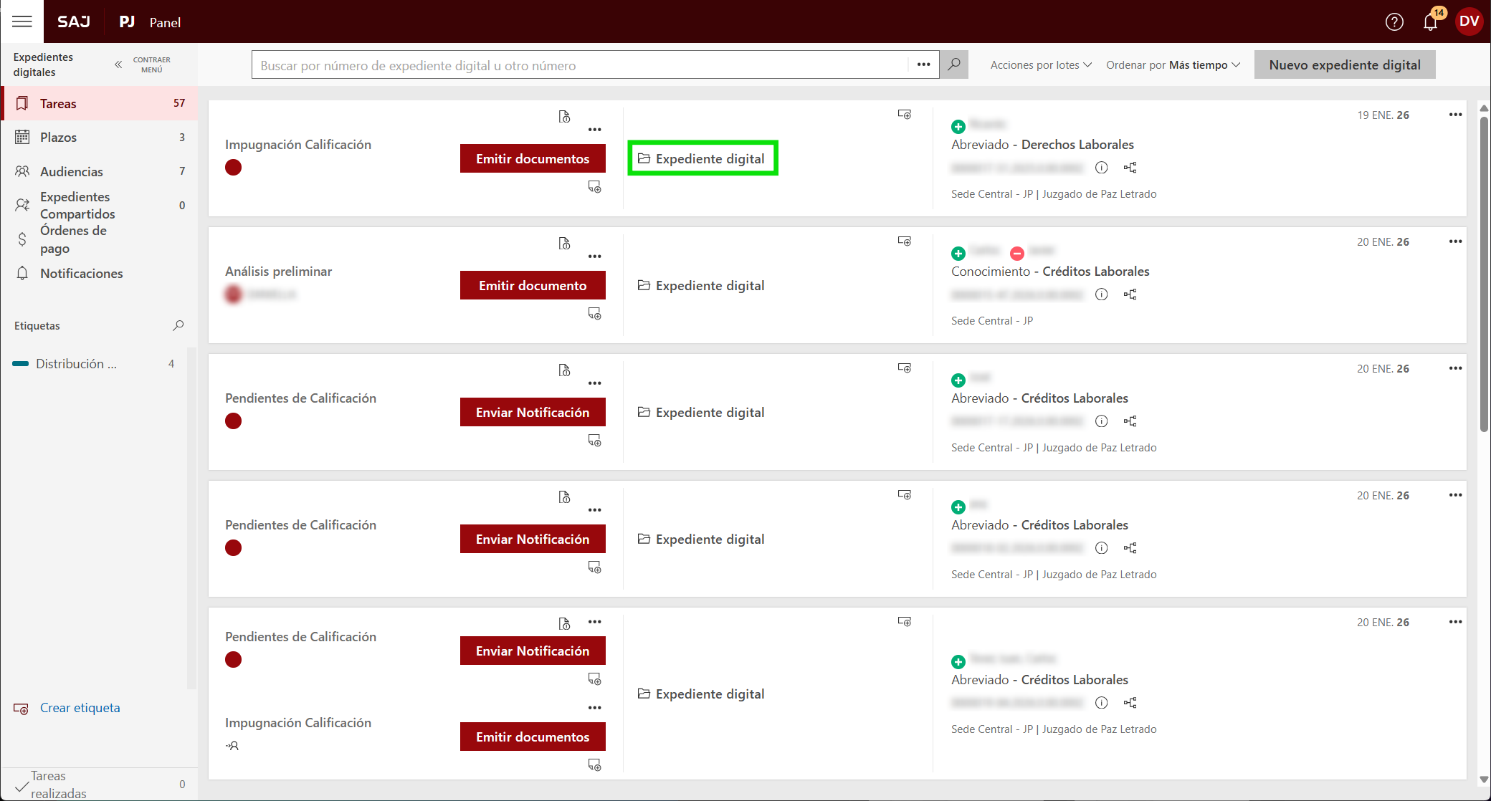Screen dimensions: 1491x801
Task: Click into the expediente number search field
Action: coord(580,65)
